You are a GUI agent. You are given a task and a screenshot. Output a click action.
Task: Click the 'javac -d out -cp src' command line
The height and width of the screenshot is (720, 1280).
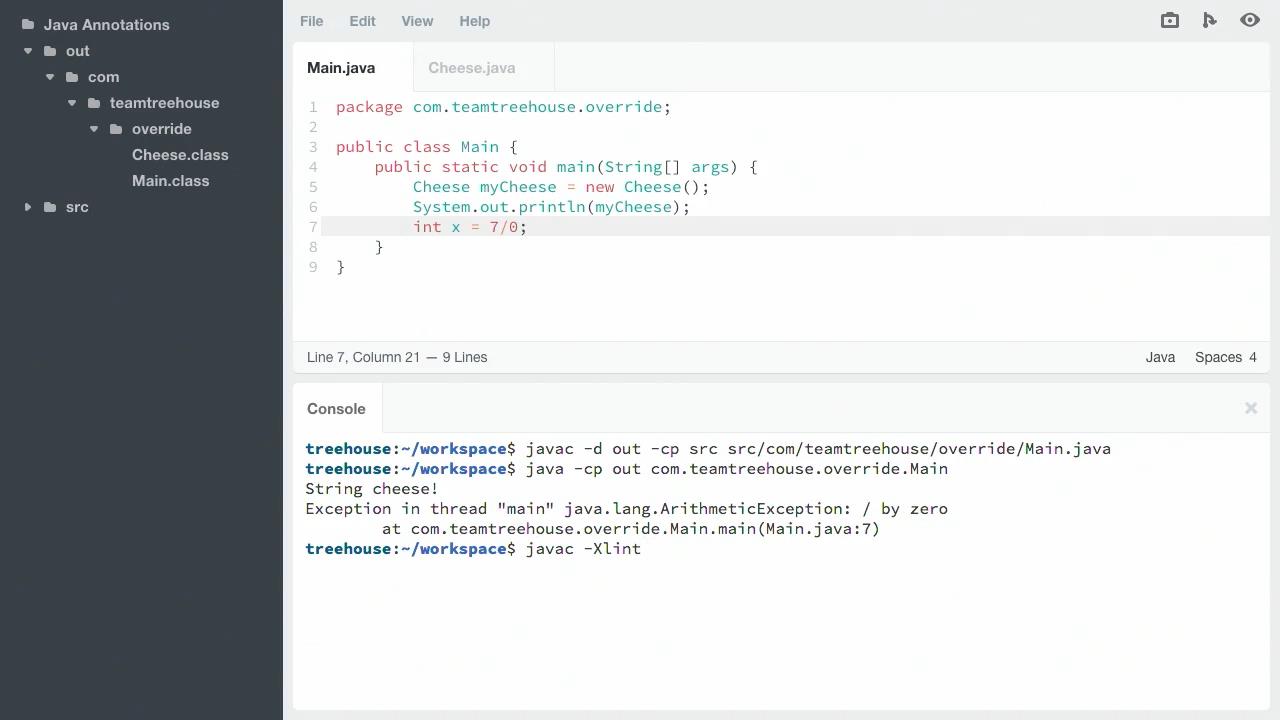click(x=708, y=449)
